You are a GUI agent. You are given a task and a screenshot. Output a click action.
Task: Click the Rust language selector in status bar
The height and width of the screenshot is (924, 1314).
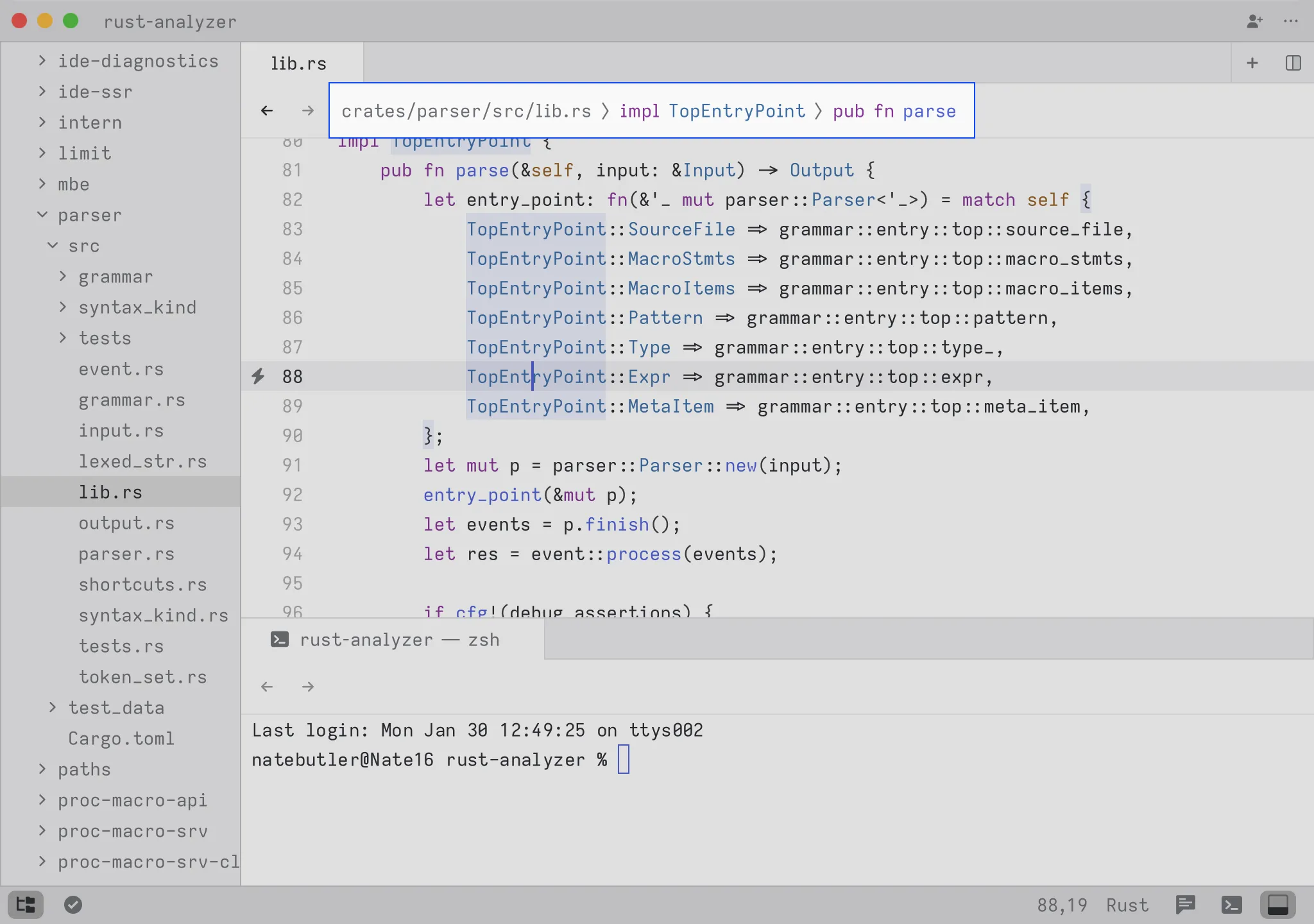click(x=1127, y=905)
